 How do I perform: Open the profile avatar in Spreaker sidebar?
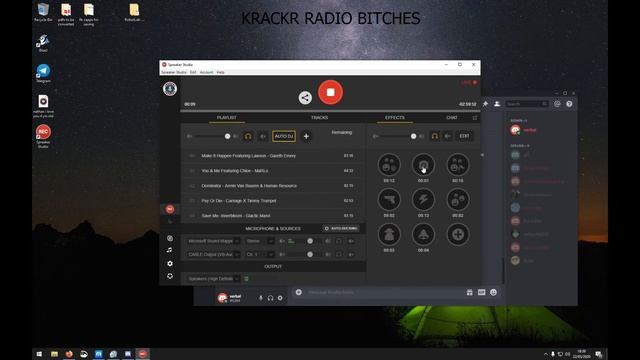point(170,89)
